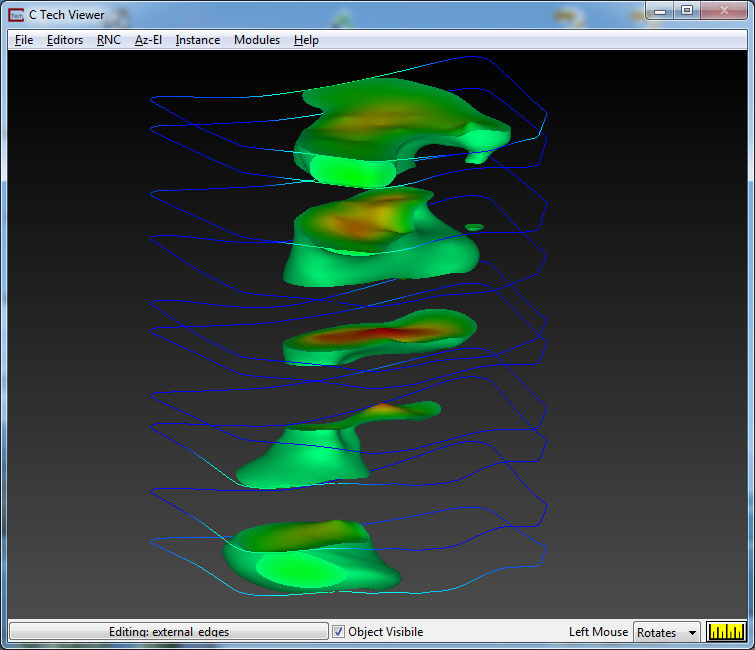Click the yellow ruler icon in status bar
Screen dimensions: 755x650
pyautogui.click(x=726, y=631)
